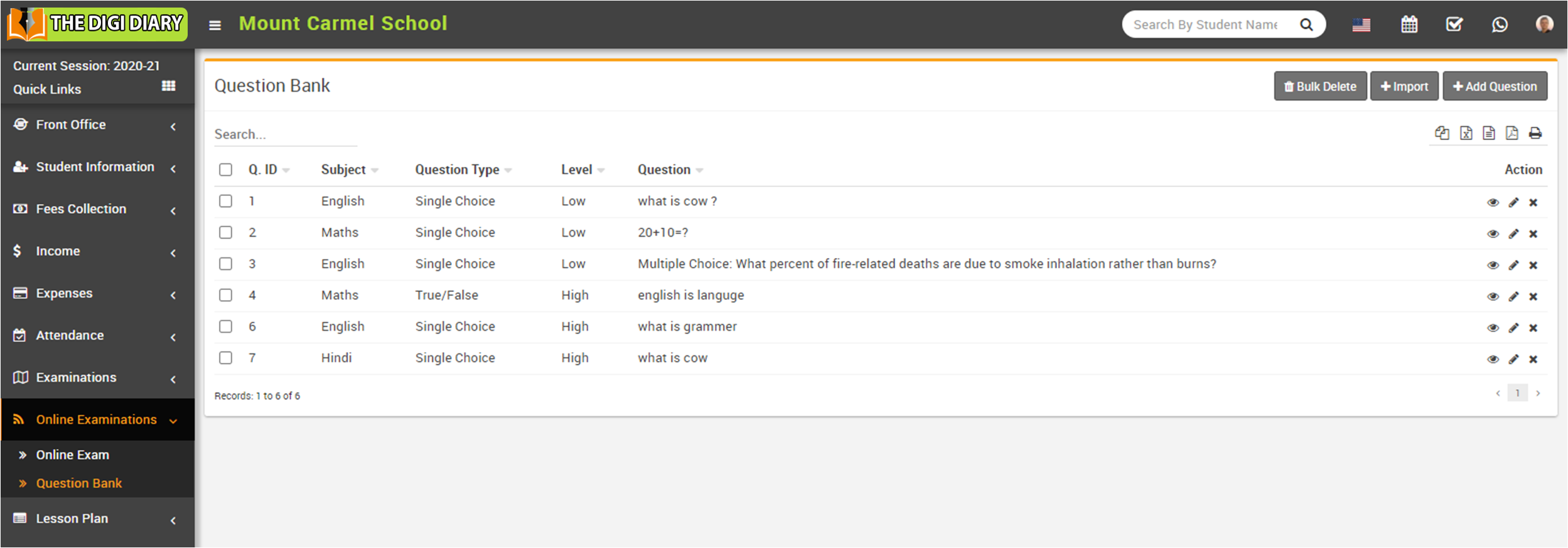Image resolution: width=1568 pixels, height=548 pixels.
Task: Delete question 7 using the X icon
Action: click(1533, 359)
